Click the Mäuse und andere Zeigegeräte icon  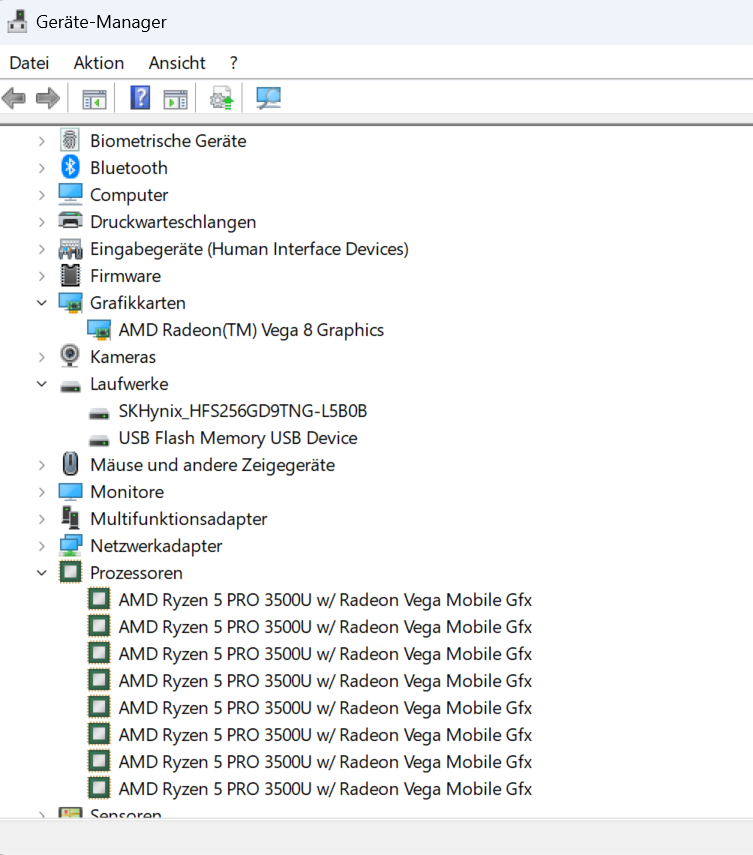(70, 465)
